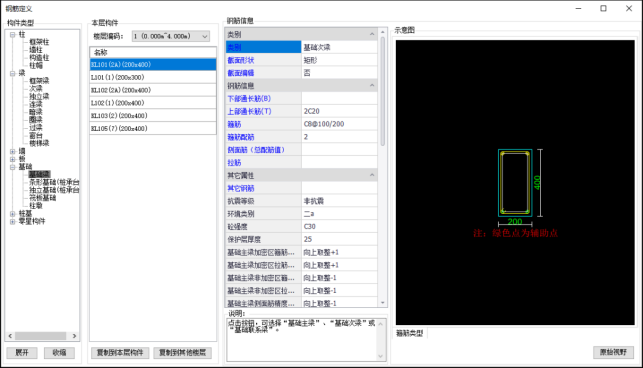Select 框架柱 in component tree

(x=39, y=42)
